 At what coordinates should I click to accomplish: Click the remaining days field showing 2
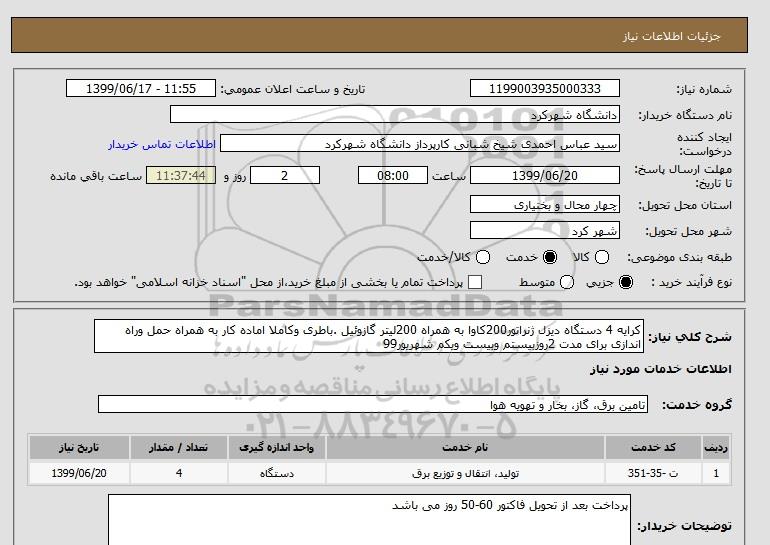(x=285, y=176)
